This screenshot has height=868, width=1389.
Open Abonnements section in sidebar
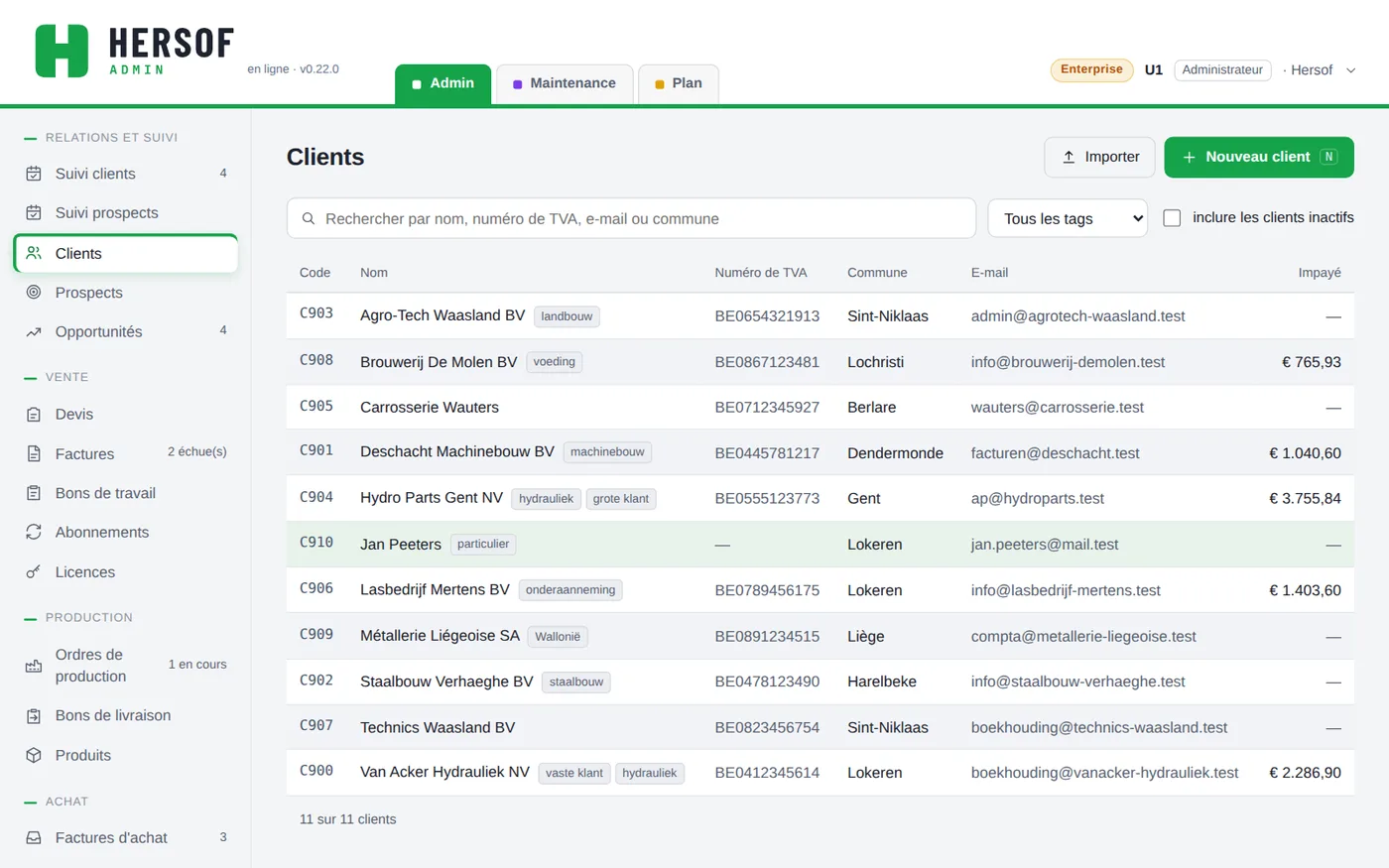pyautogui.click(x=126, y=532)
